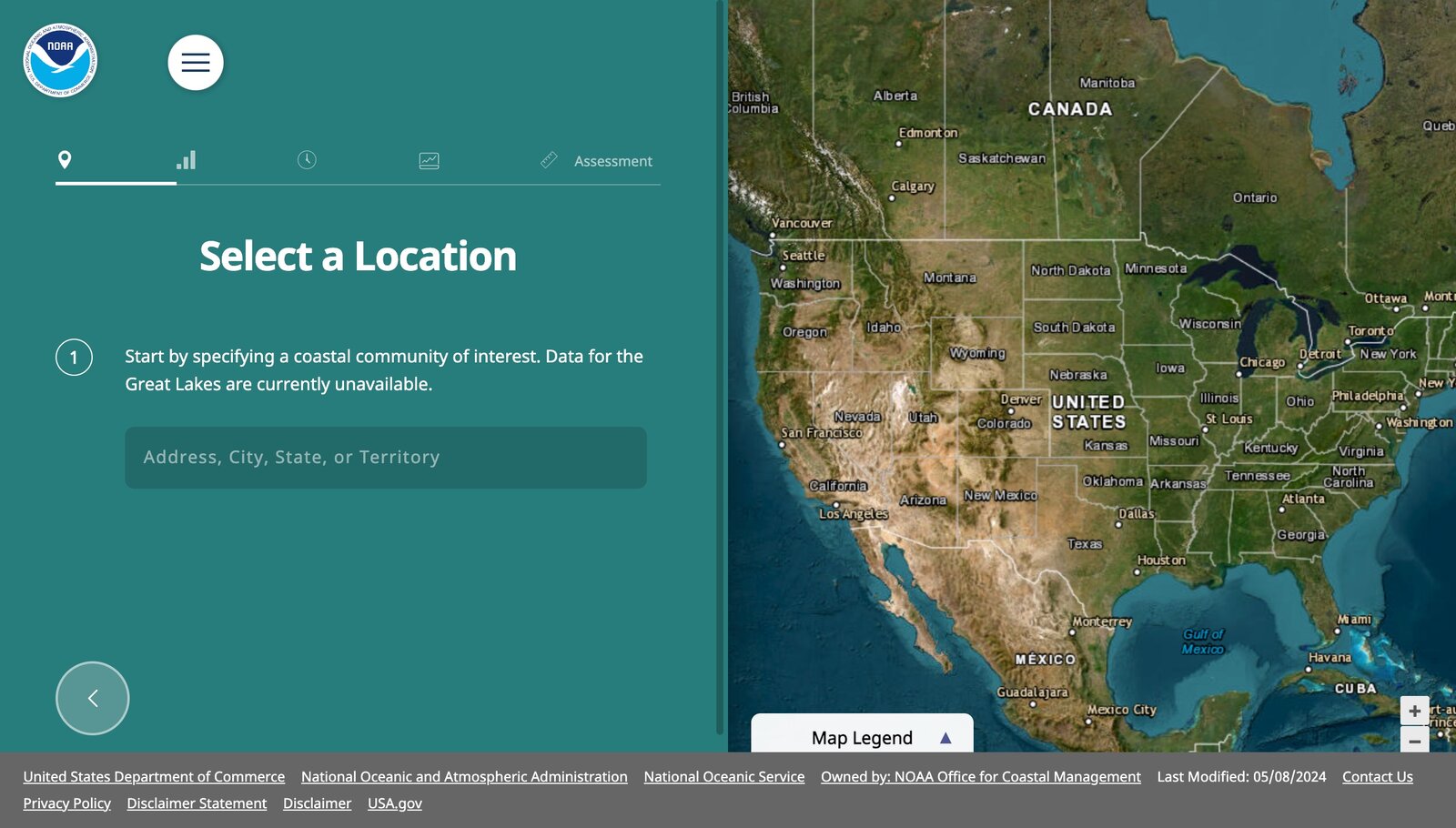
Task: Open the NOAA Office for Coastal Management link
Action: (980, 776)
